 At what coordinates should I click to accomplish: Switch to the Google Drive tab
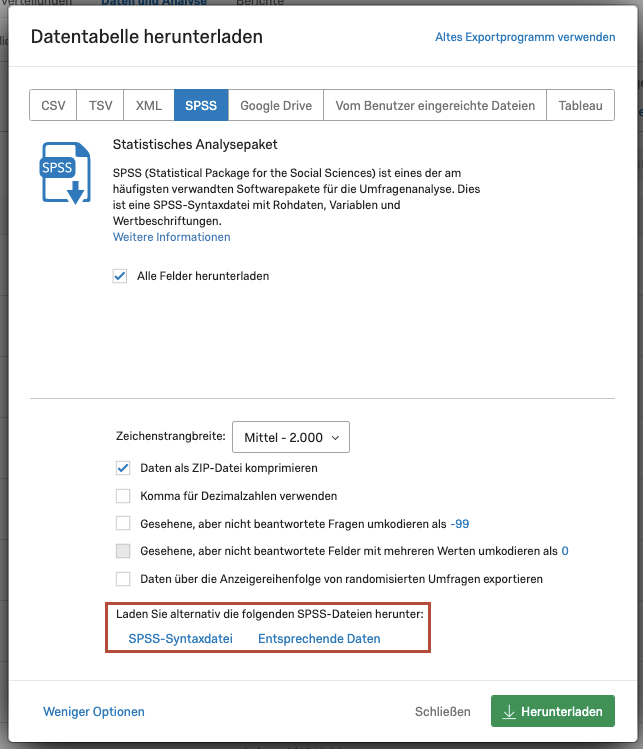click(x=276, y=105)
